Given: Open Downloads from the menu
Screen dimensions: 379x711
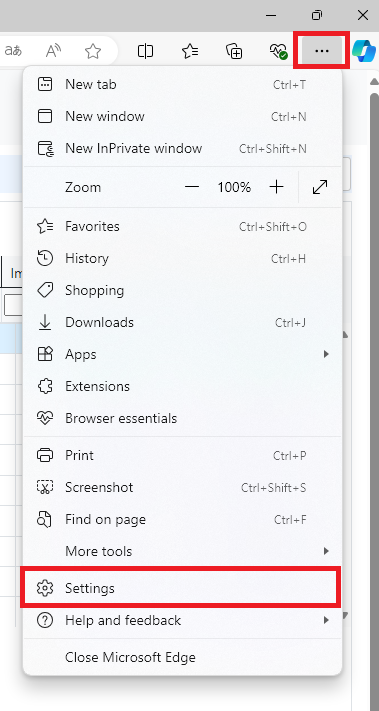Looking at the screenshot, I should click(183, 322).
